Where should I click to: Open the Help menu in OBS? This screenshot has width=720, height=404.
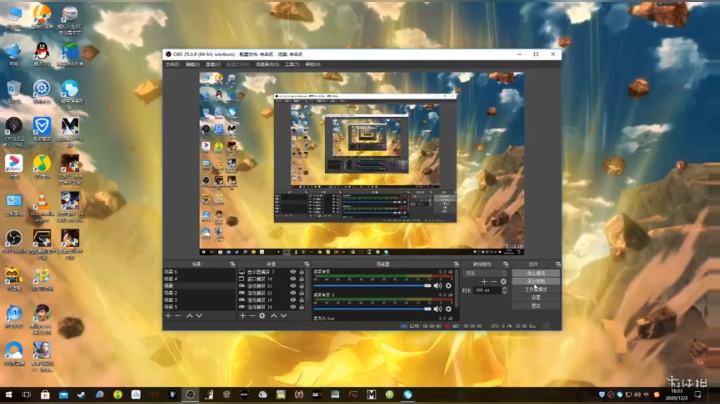point(313,65)
